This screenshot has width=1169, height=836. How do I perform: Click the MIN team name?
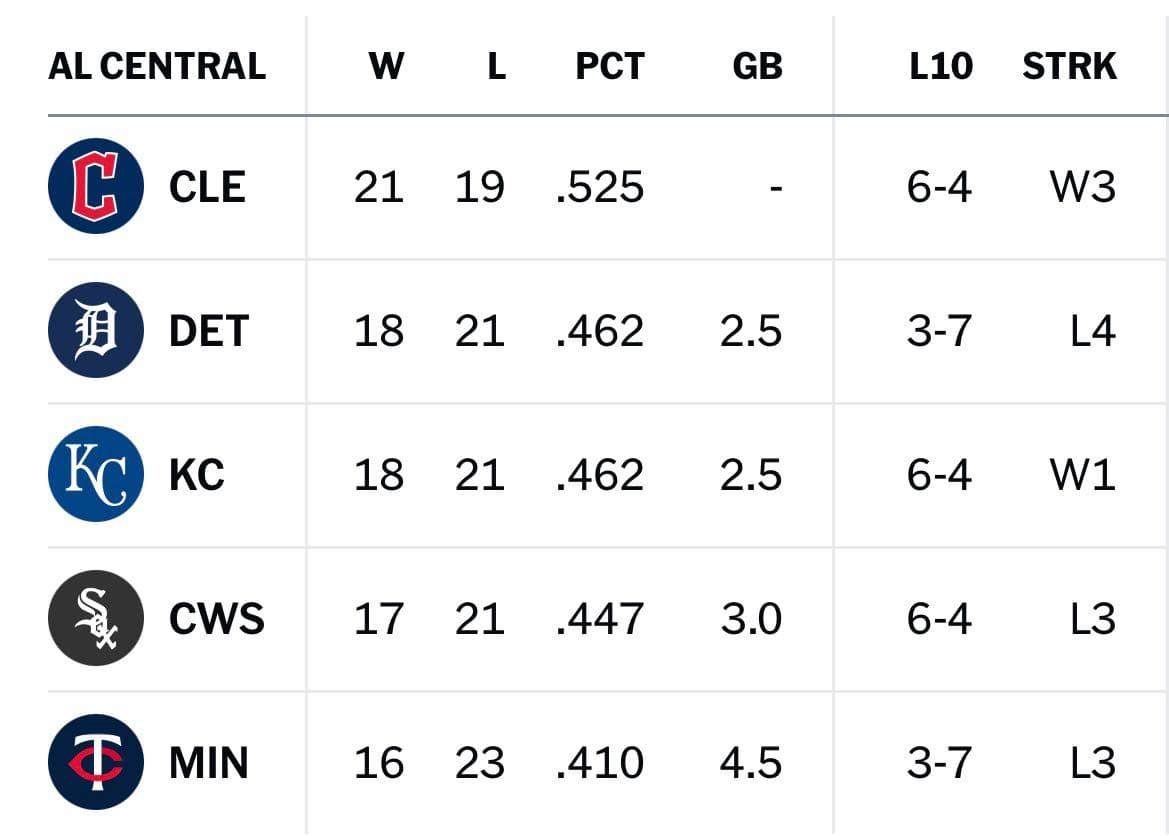(209, 762)
